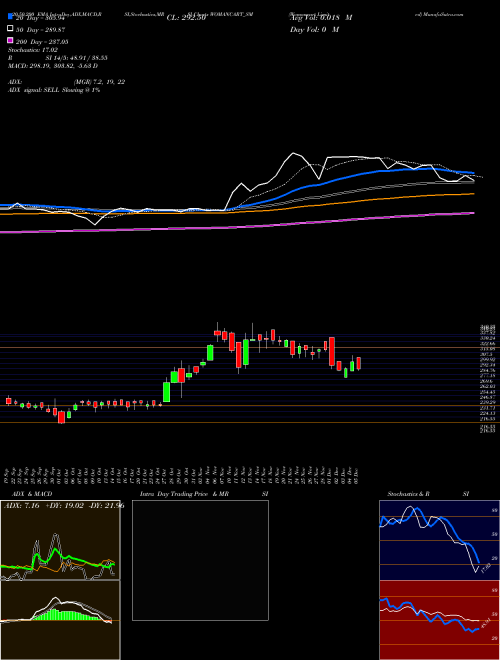Select the '200 Day = 287.05' legend text
Image resolution: width=500 pixels, height=660 pixels.
[x=43, y=42]
